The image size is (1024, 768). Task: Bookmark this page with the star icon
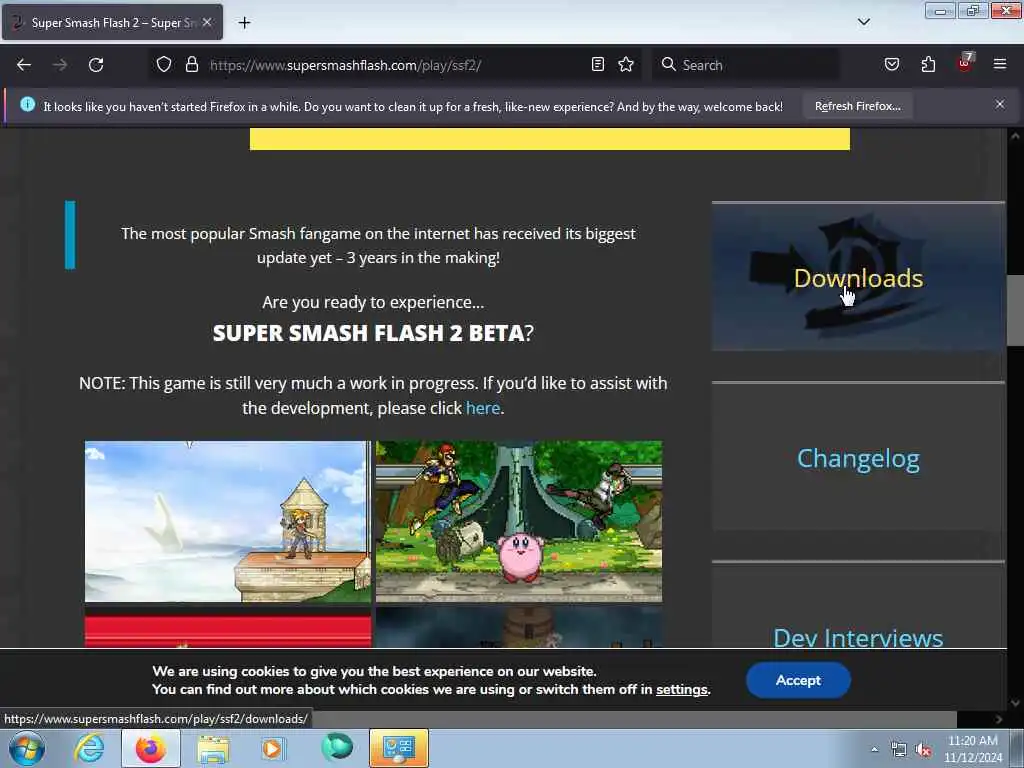click(626, 65)
